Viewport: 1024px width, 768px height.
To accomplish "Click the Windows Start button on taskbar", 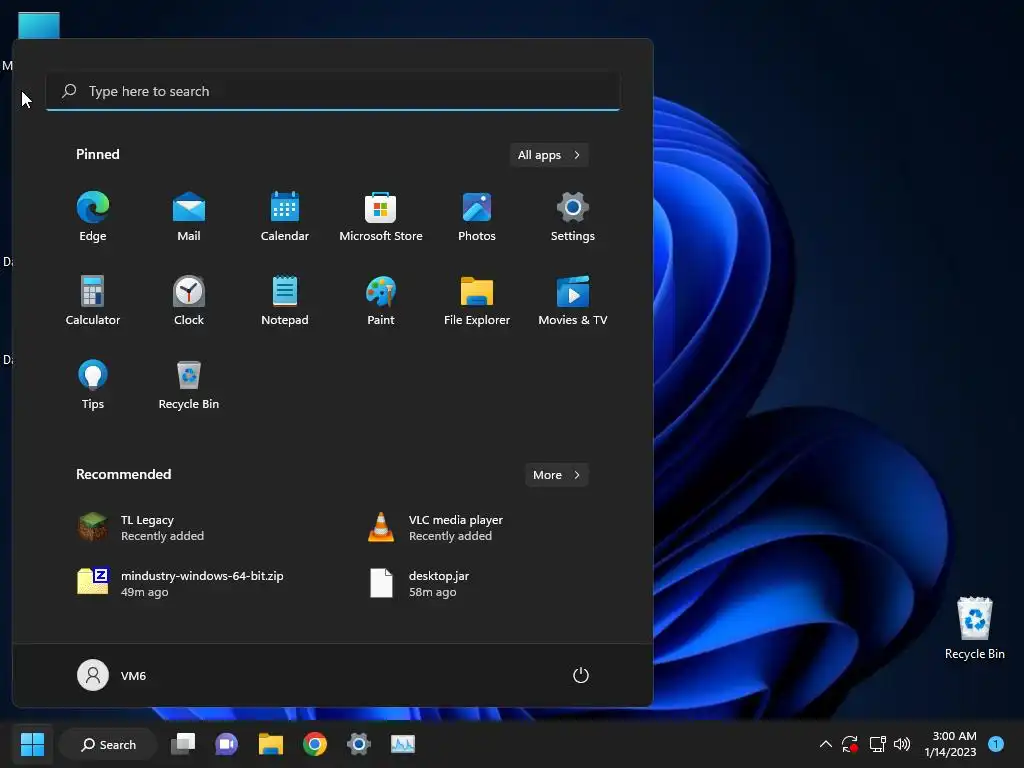I will tap(32, 744).
